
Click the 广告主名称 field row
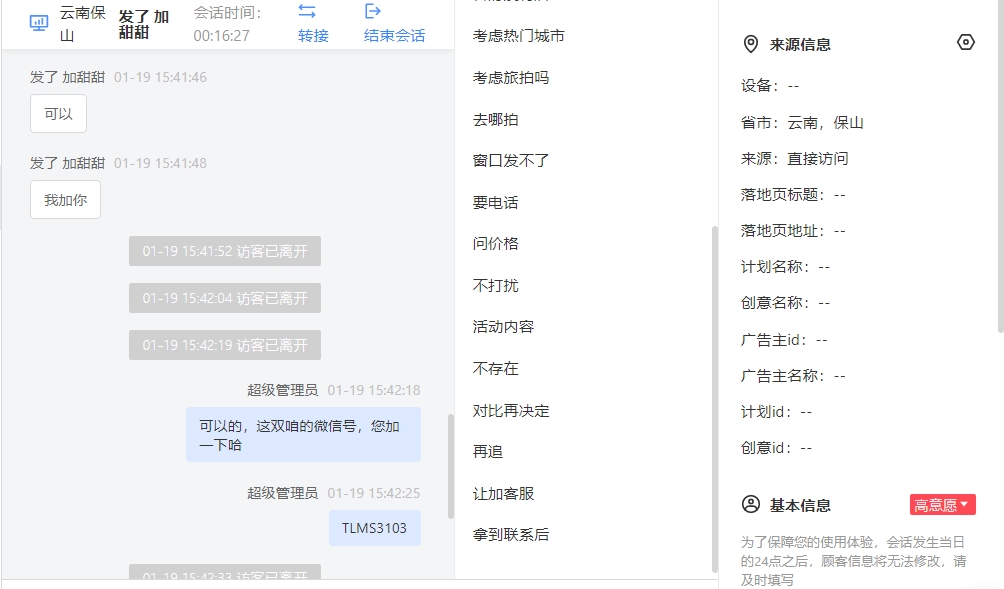click(x=793, y=376)
